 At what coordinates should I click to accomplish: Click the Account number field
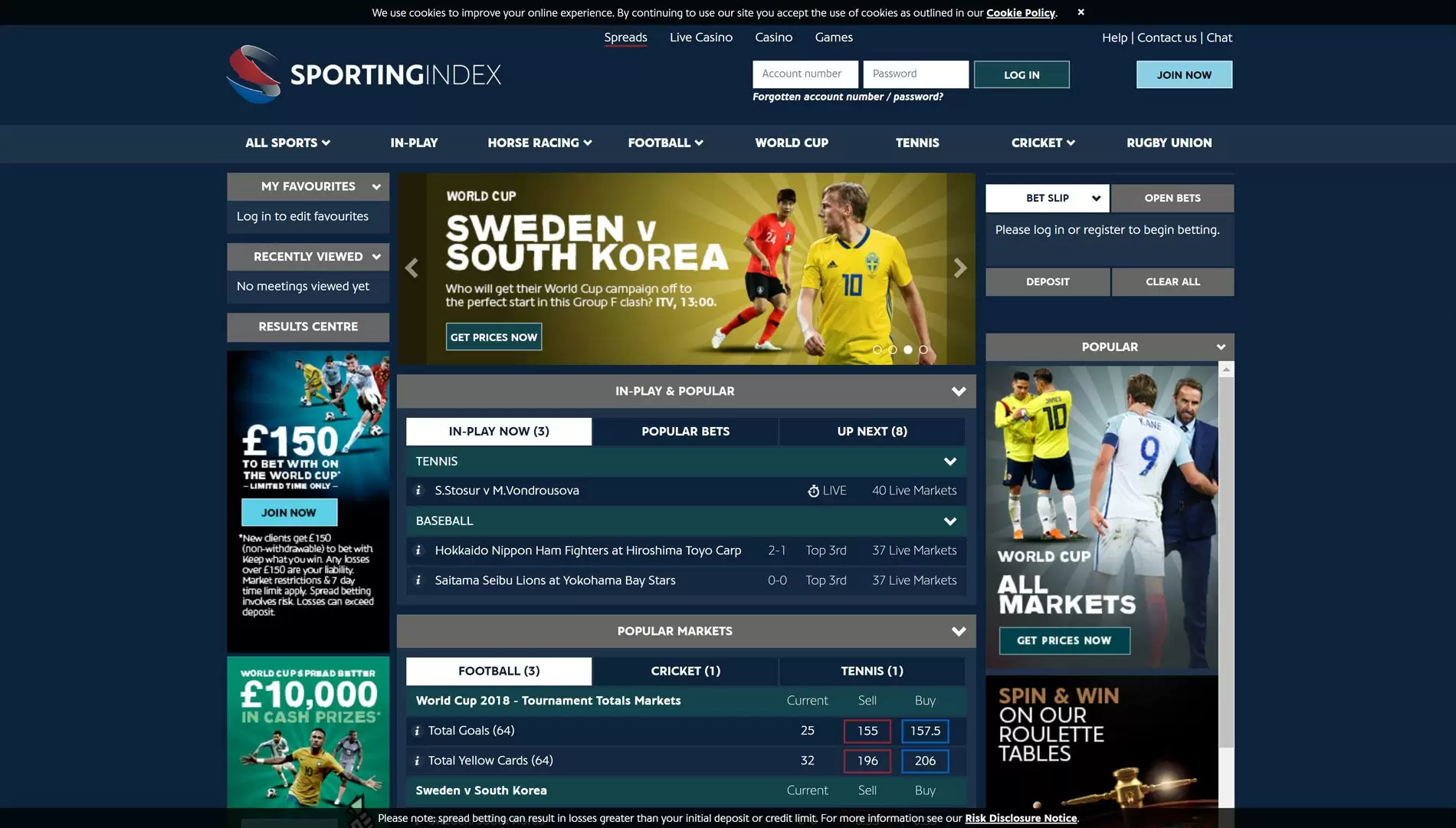805,74
